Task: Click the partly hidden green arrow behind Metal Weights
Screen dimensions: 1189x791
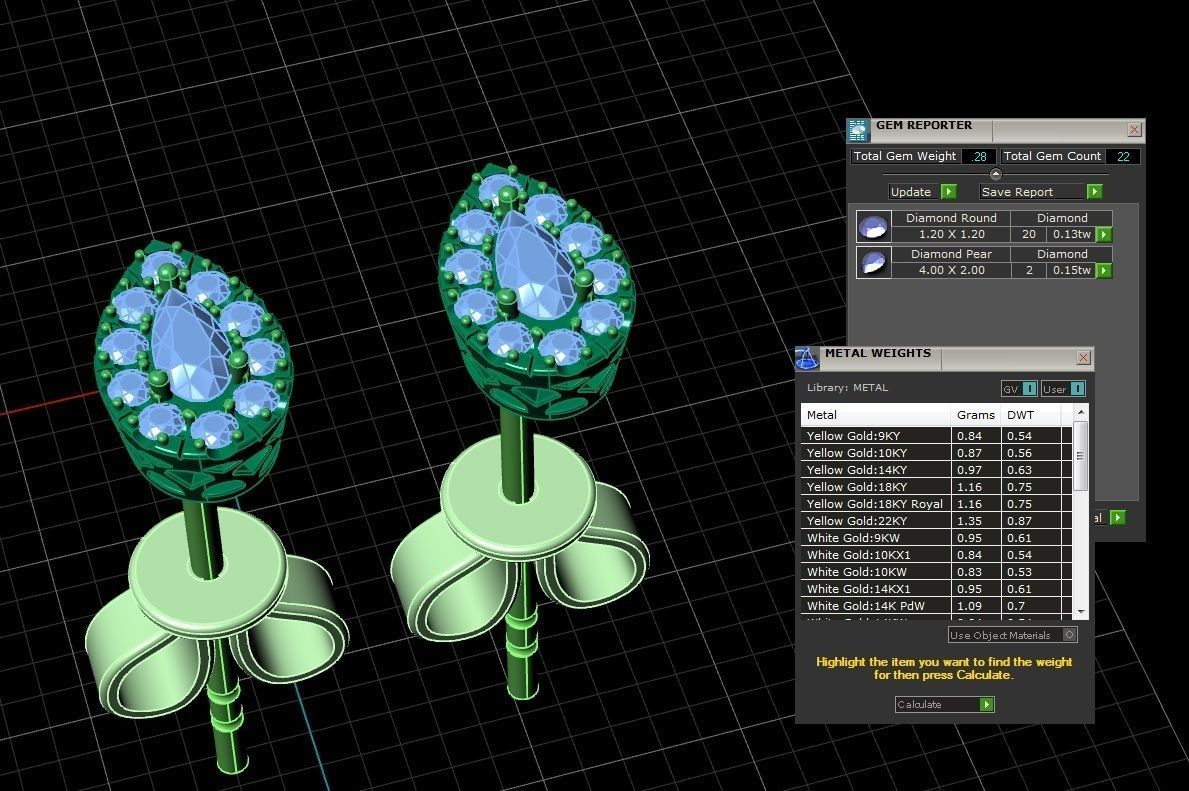Action: pos(1117,517)
